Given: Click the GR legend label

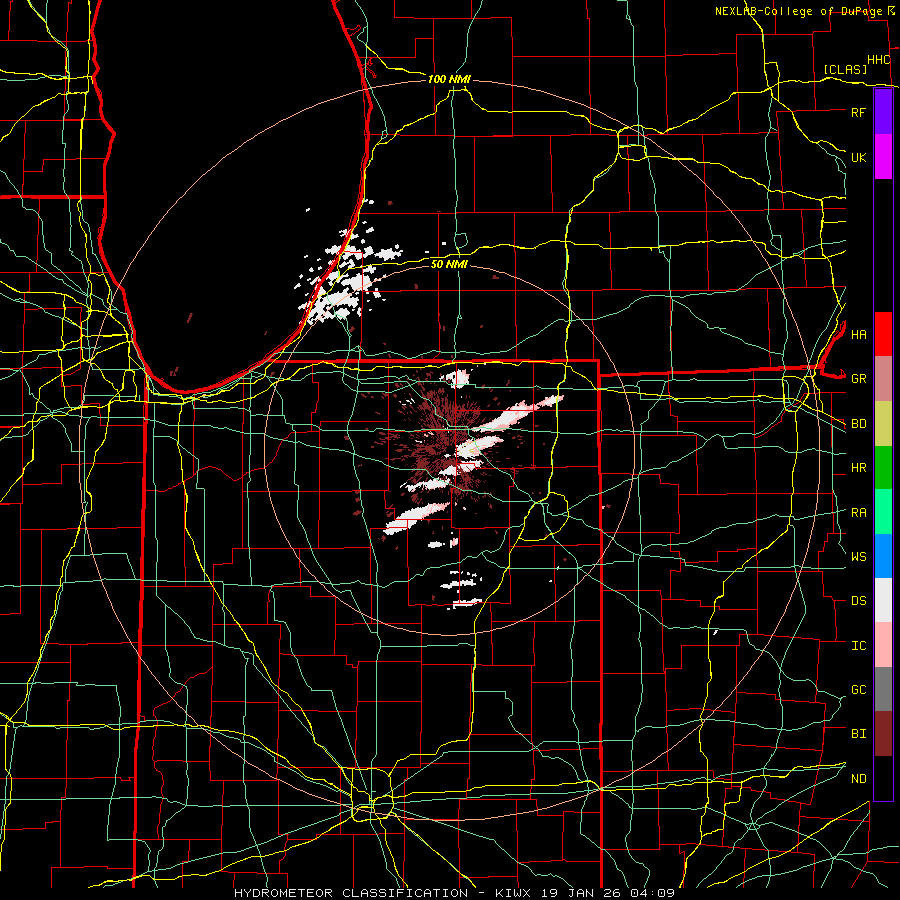Looking at the screenshot, I should pyautogui.click(x=858, y=379).
